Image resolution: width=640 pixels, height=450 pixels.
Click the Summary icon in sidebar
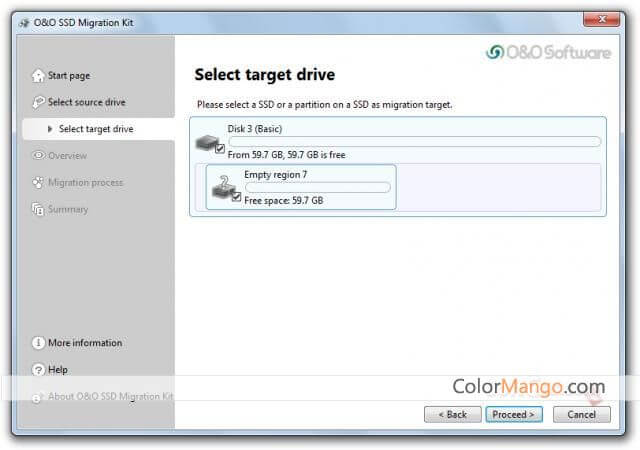(x=38, y=210)
